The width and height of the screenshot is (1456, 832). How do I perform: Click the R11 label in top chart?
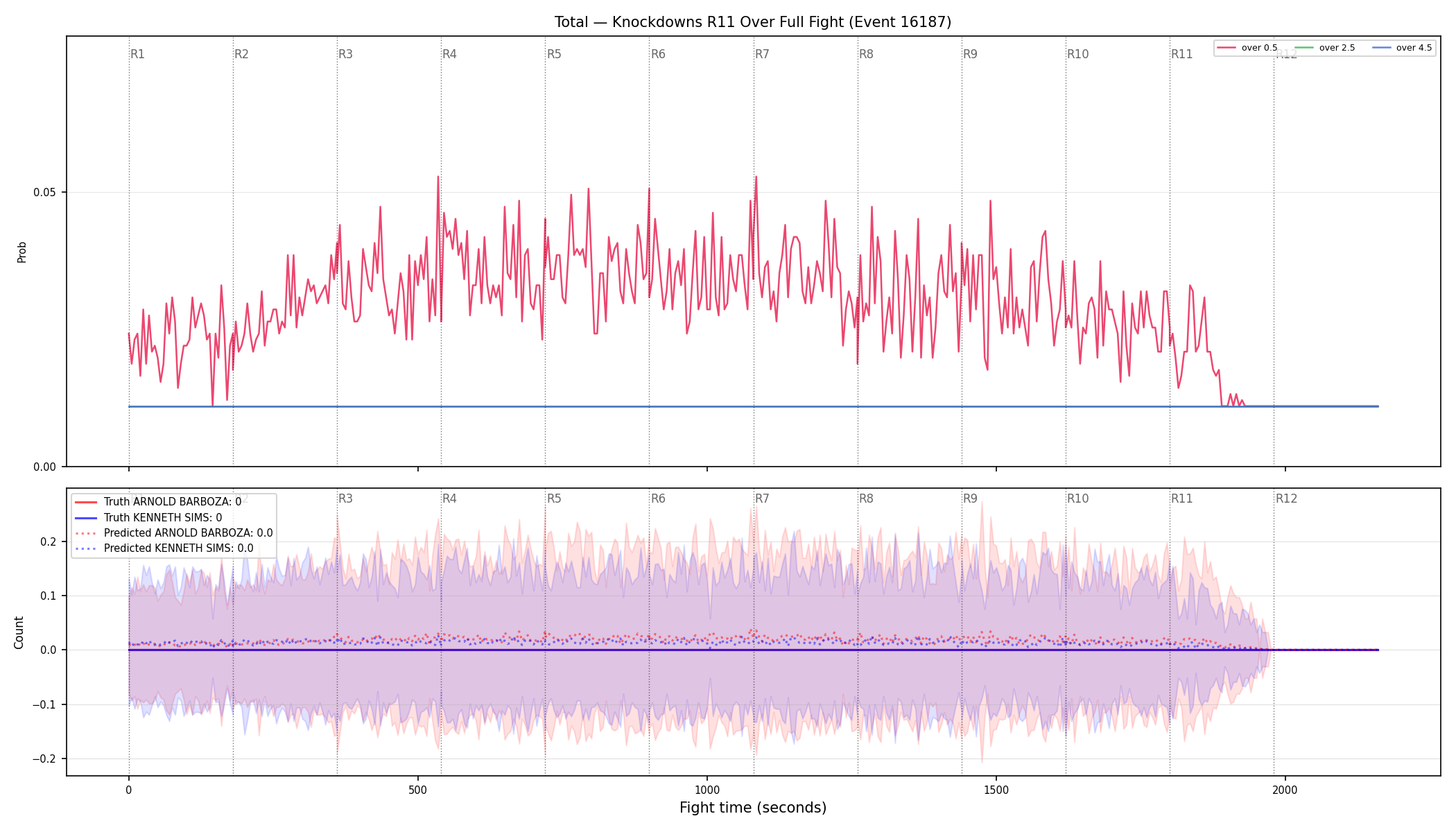point(1182,54)
